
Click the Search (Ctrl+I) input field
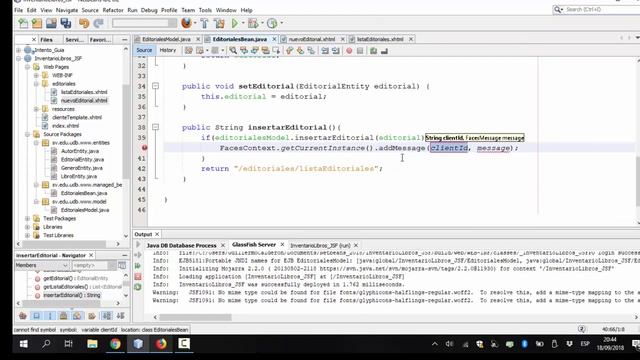pyautogui.click(x=602, y=9)
